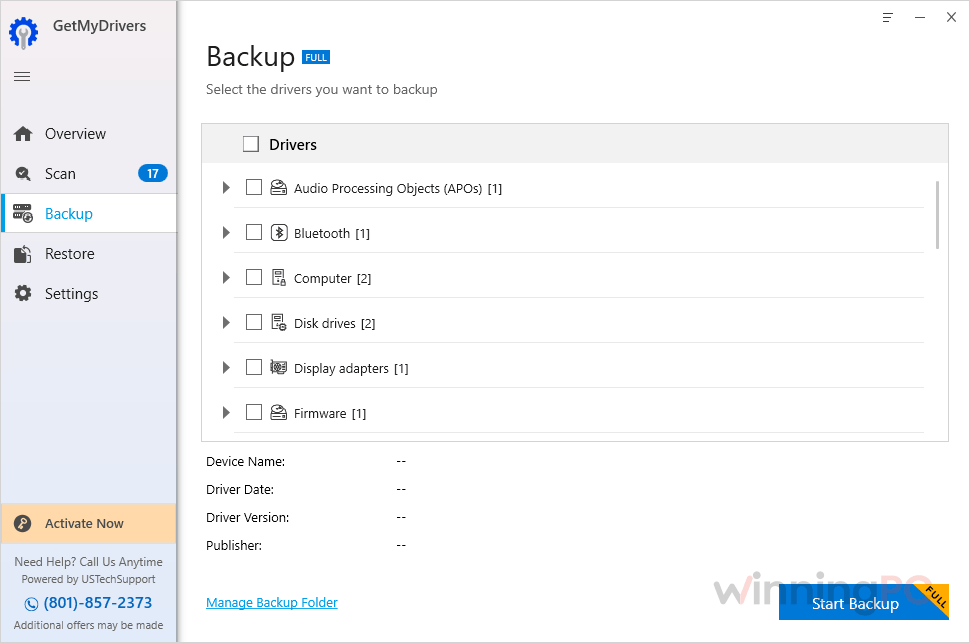Click the GetMyDrivers gear logo

click(x=24, y=33)
